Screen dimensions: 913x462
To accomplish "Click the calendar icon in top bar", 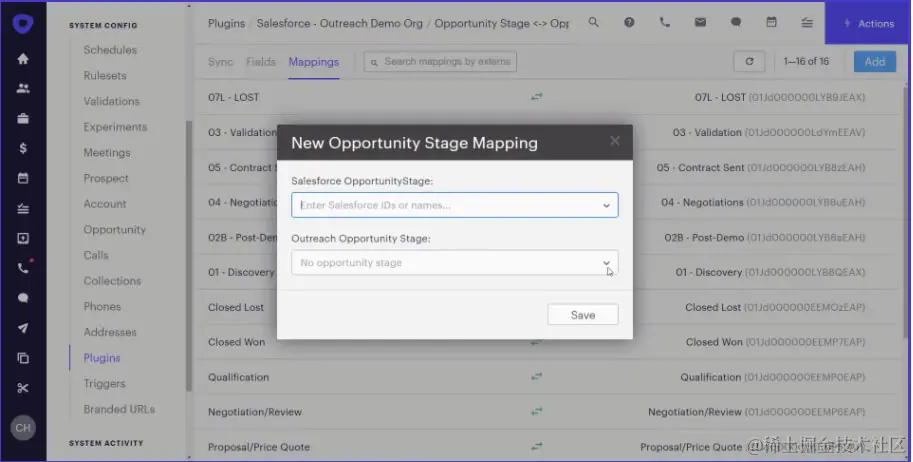I will click(x=771, y=23).
